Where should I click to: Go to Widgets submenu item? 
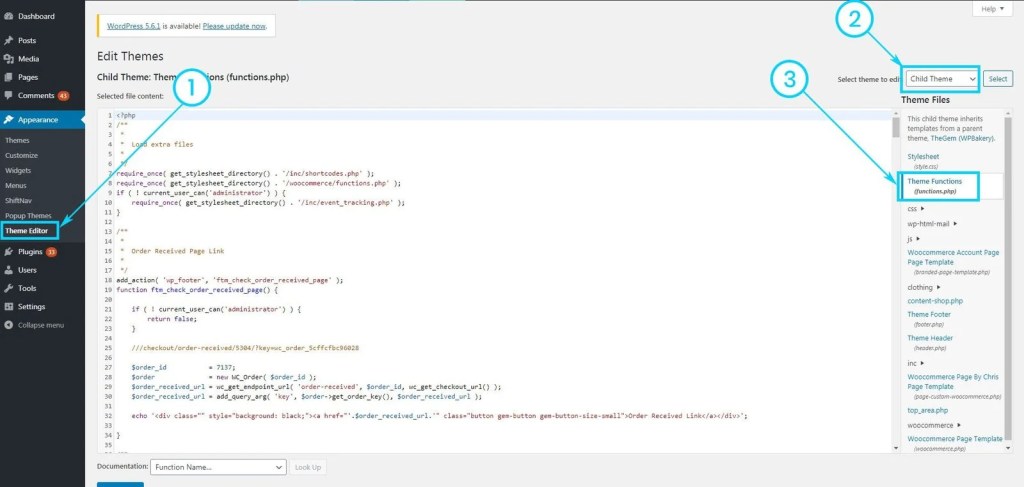coord(18,170)
